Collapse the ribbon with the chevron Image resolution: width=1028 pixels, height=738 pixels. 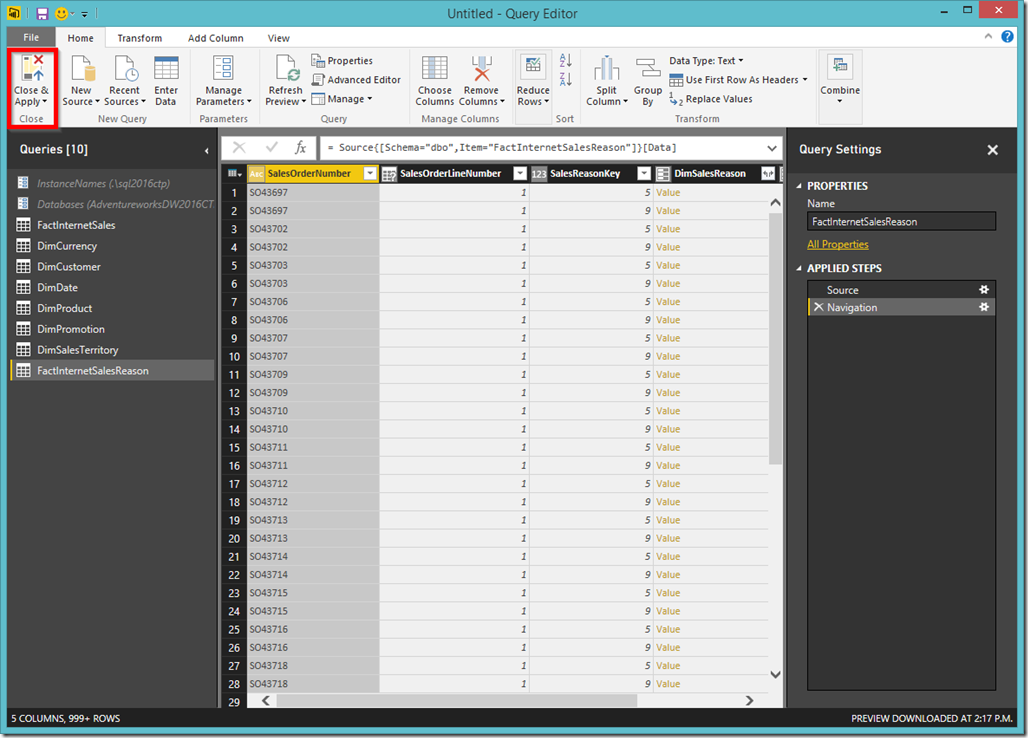click(x=988, y=37)
